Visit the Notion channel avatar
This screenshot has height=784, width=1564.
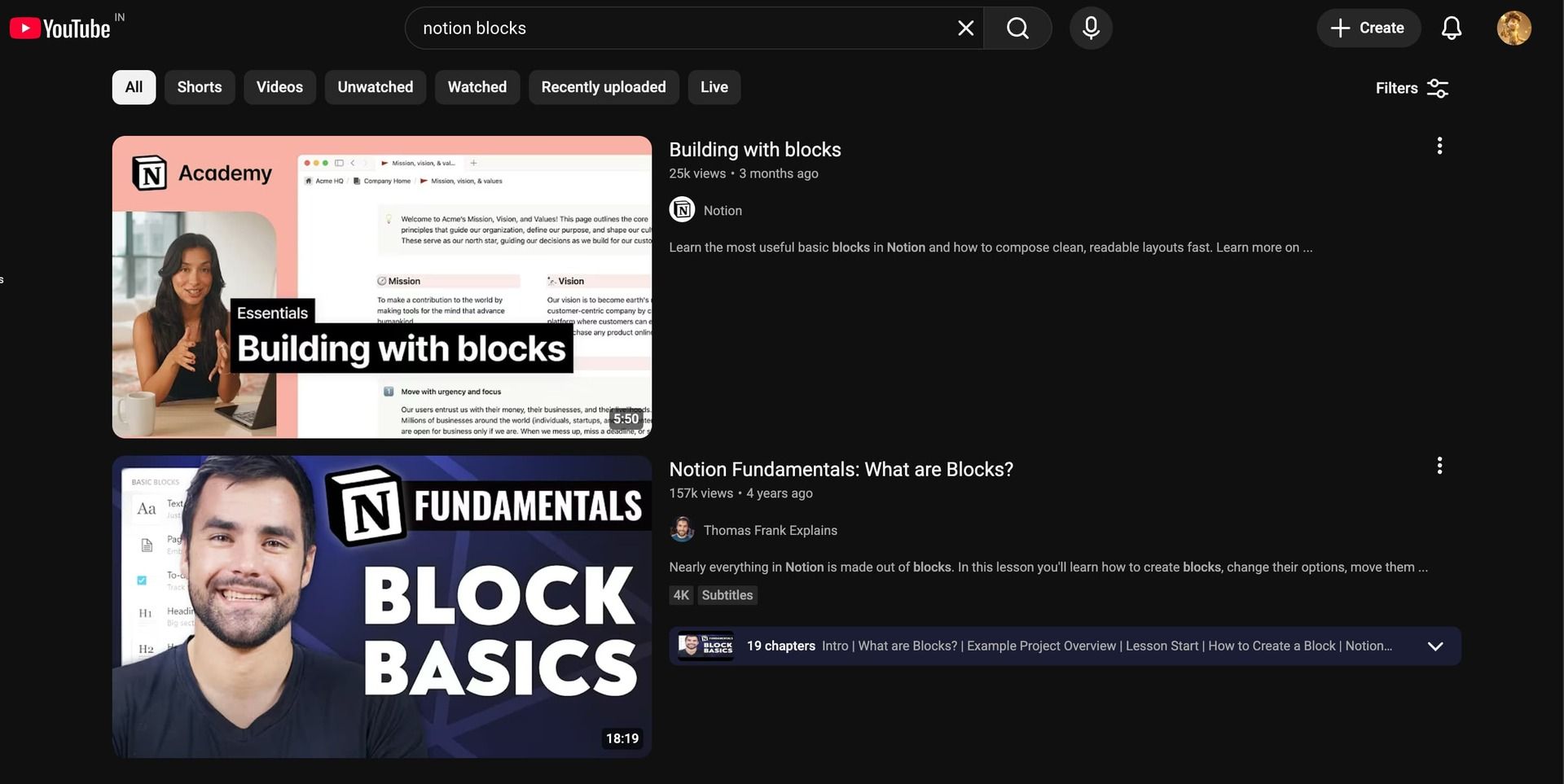pos(682,210)
